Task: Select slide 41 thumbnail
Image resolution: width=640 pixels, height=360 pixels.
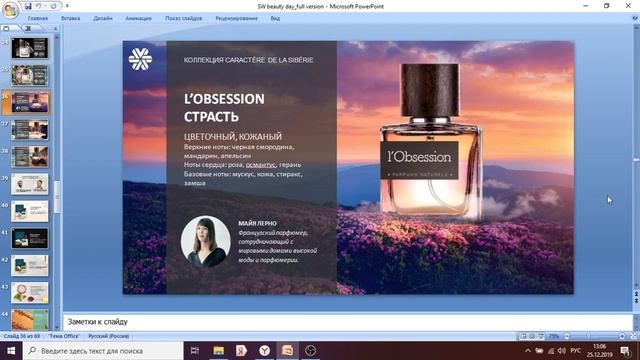Action: point(30,238)
